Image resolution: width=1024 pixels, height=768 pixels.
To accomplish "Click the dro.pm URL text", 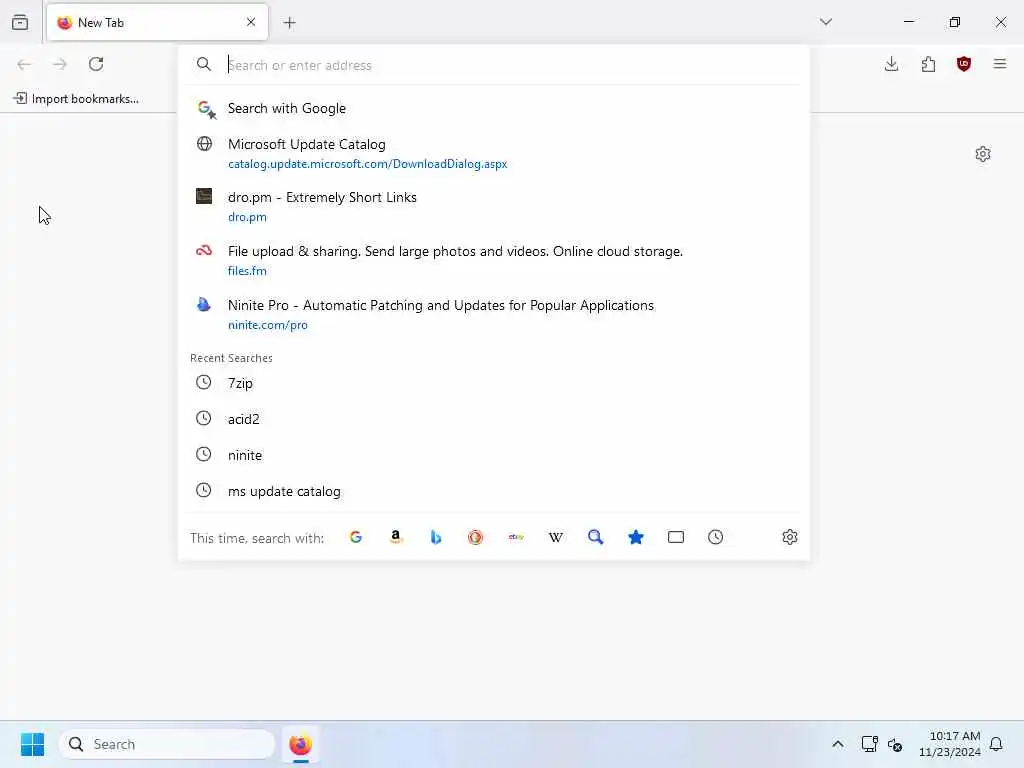I will pyautogui.click(x=248, y=217).
